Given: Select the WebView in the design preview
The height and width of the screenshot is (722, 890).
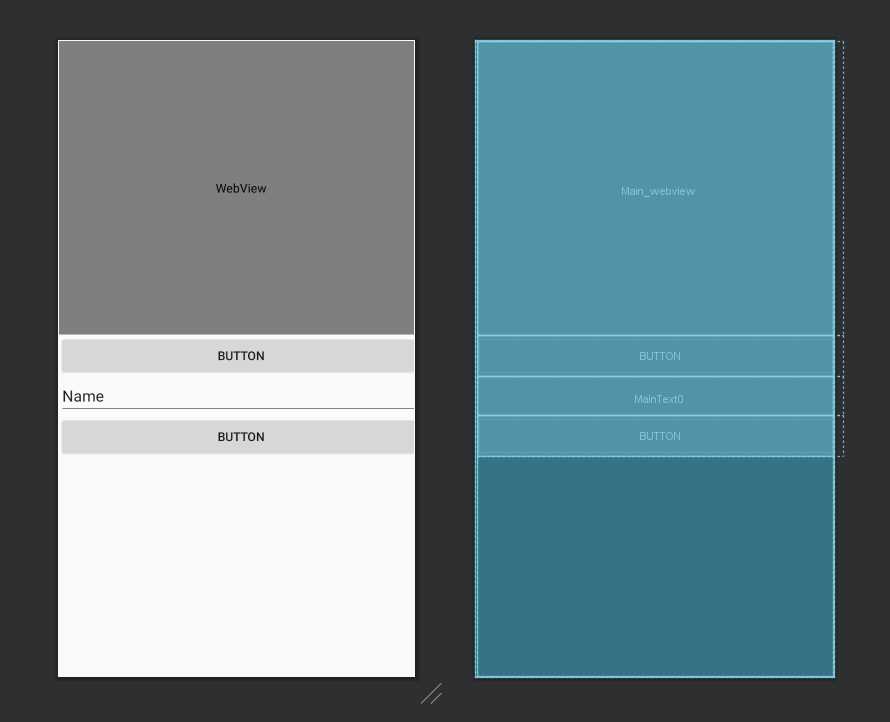Looking at the screenshot, I should tap(236, 187).
